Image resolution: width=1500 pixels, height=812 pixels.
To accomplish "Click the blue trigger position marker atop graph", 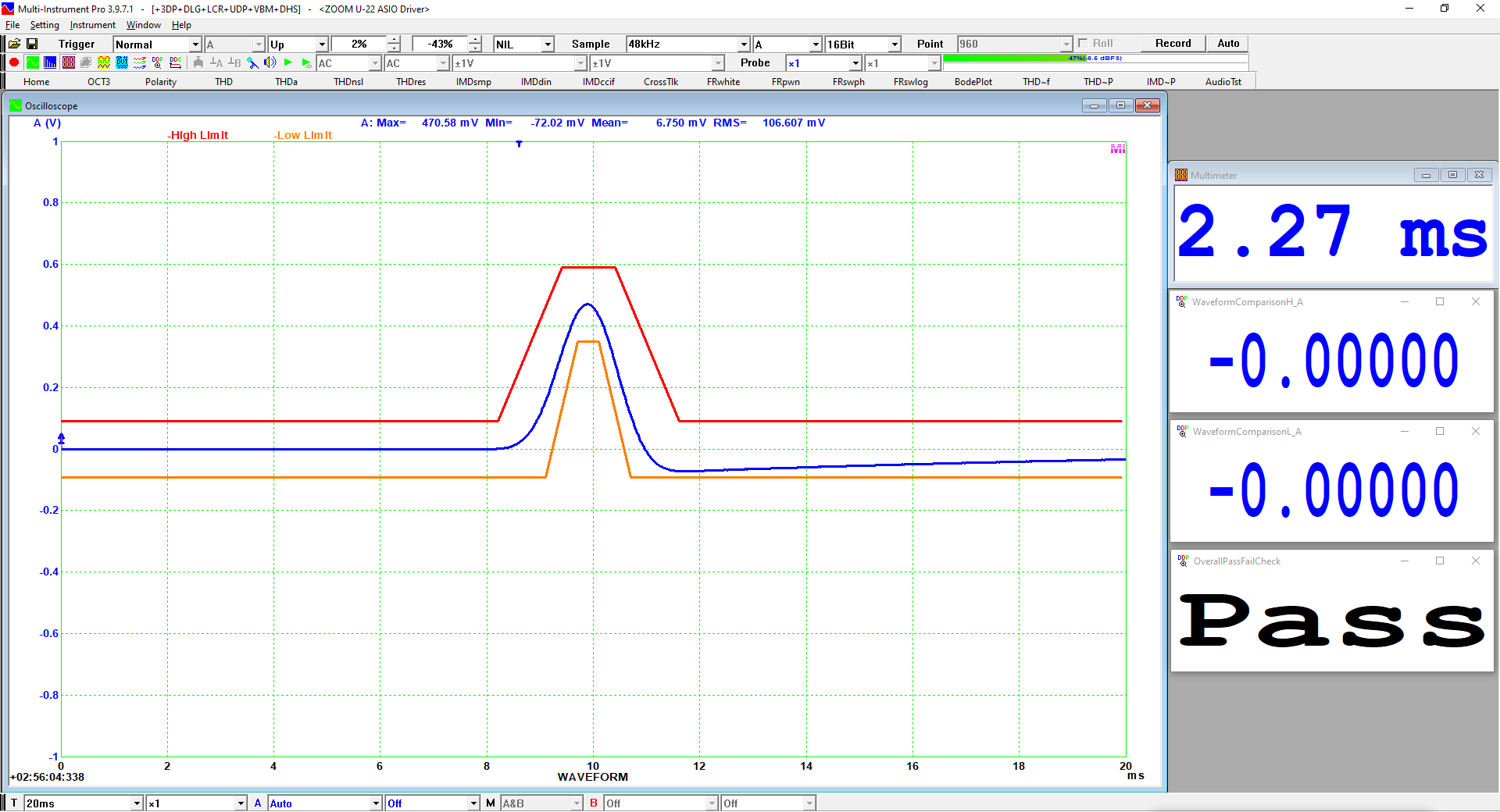I will [519, 144].
